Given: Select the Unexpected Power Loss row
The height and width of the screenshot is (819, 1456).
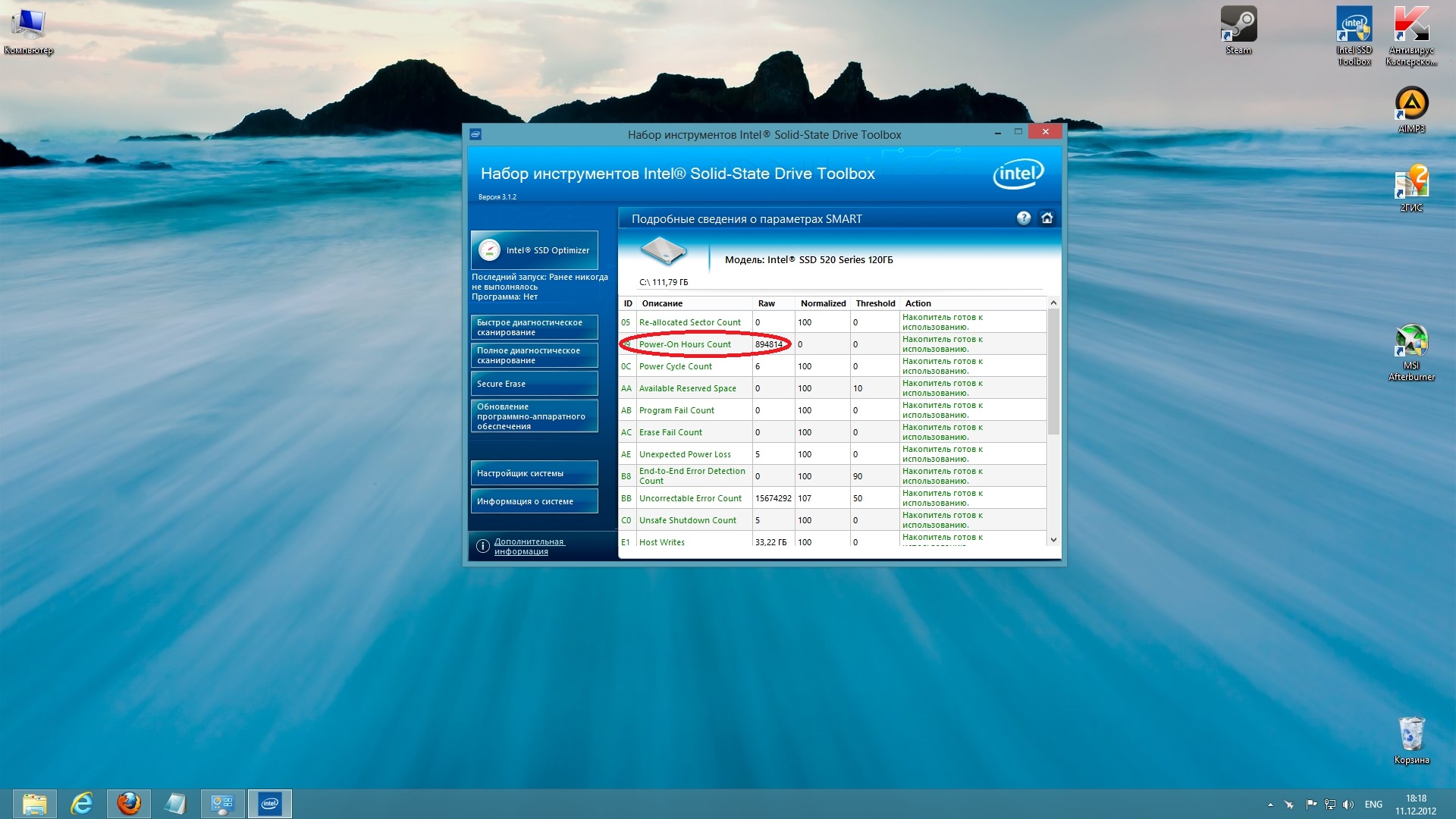Looking at the screenshot, I should pyautogui.click(x=833, y=454).
